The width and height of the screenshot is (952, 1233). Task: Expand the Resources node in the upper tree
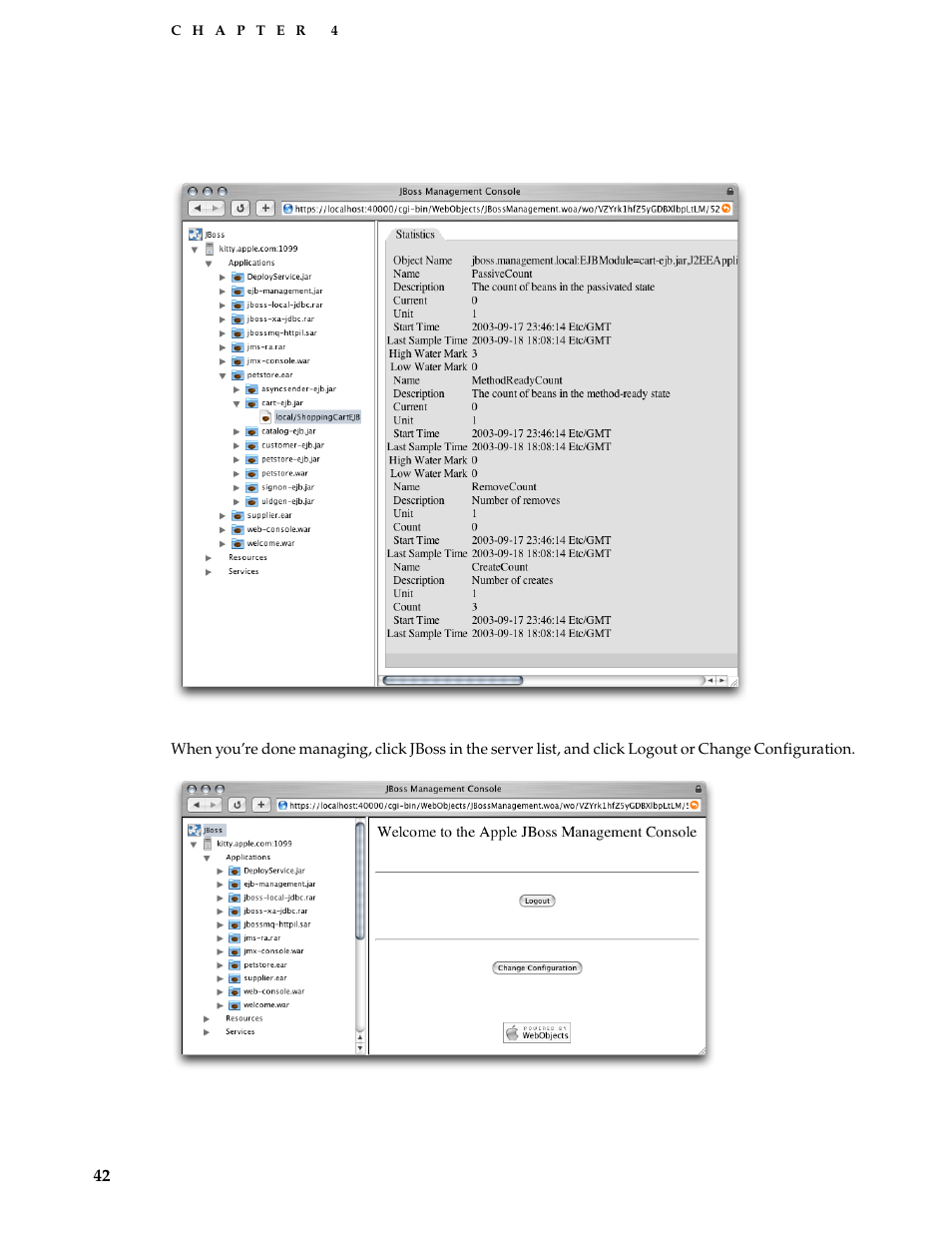209,558
